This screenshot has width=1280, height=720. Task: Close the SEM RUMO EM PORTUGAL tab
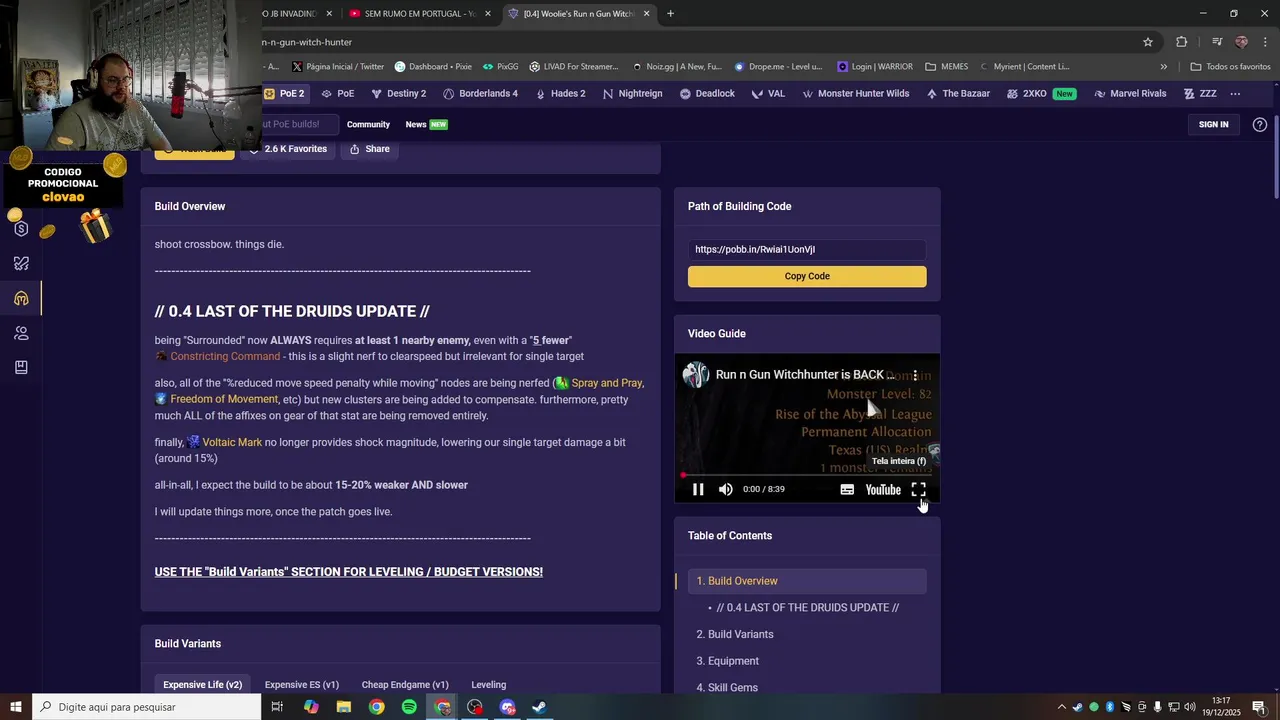pyautogui.click(x=487, y=14)
